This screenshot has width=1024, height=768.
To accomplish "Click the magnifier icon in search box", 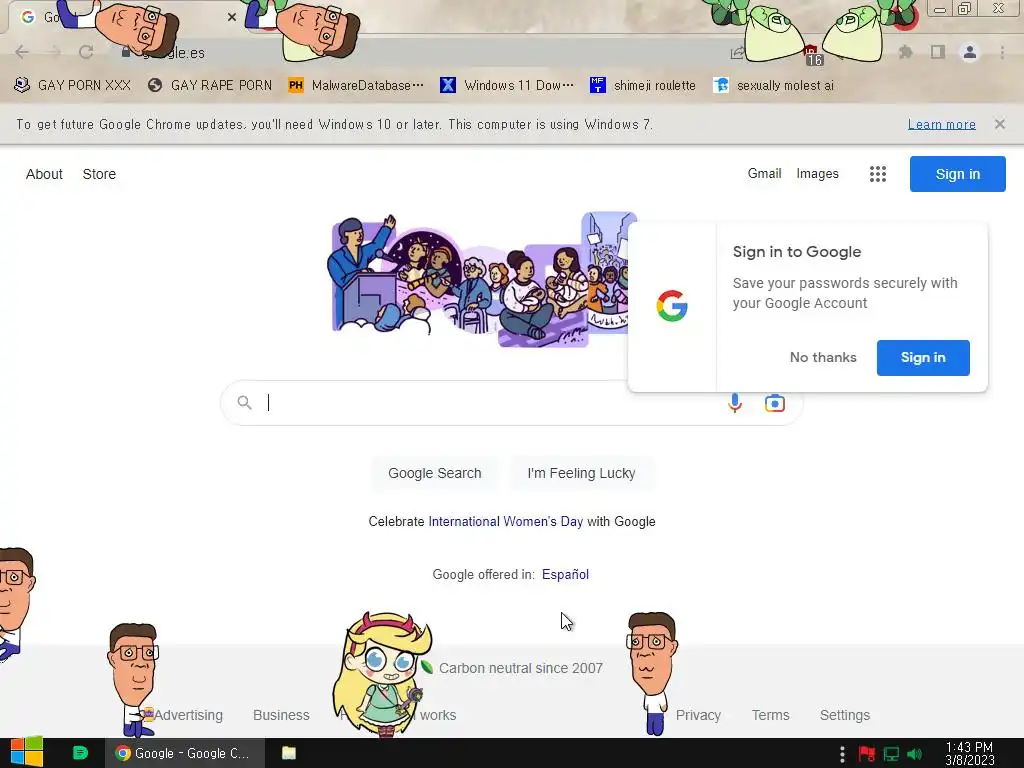I will point(244,402).
